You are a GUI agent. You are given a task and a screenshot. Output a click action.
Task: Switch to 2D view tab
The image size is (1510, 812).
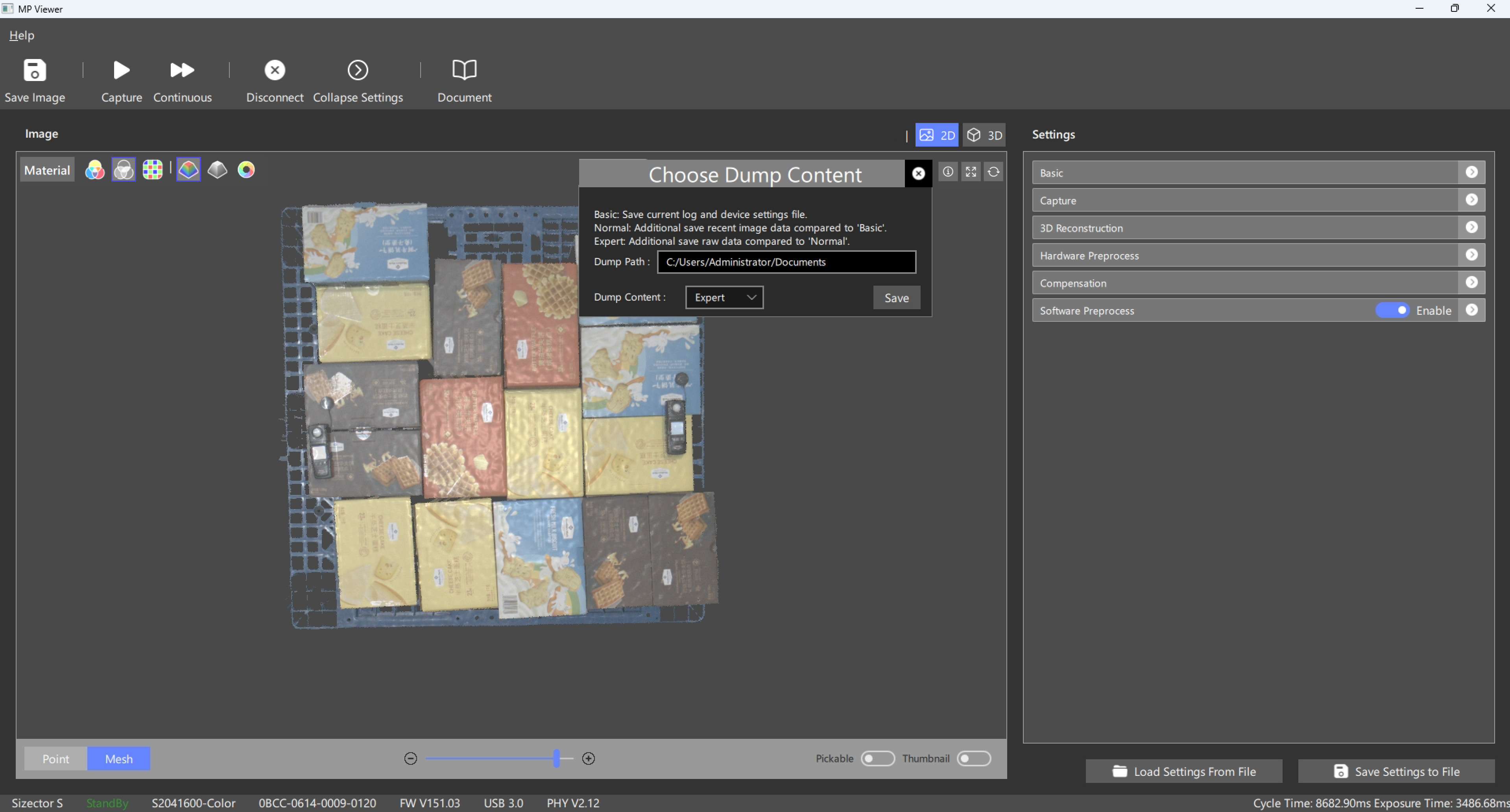(937, 135)
